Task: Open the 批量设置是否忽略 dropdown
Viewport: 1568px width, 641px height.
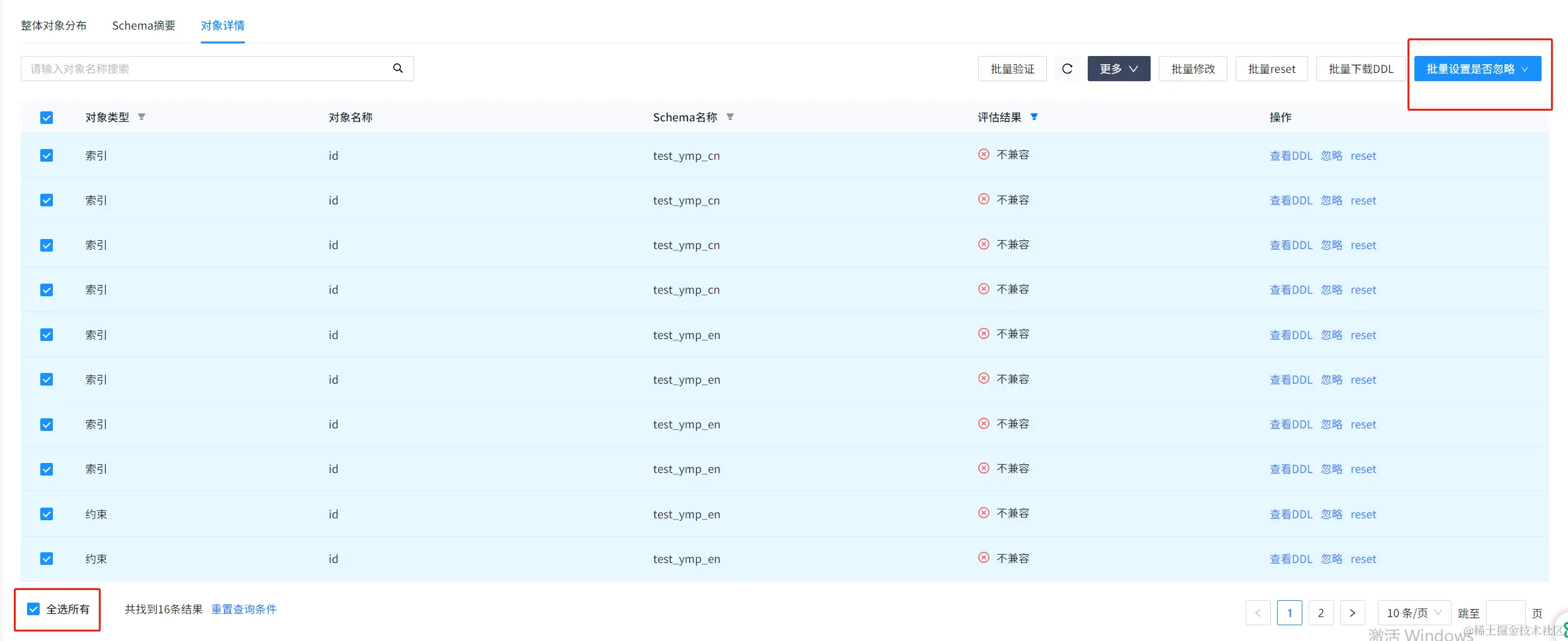Action: click(1477, 69)
